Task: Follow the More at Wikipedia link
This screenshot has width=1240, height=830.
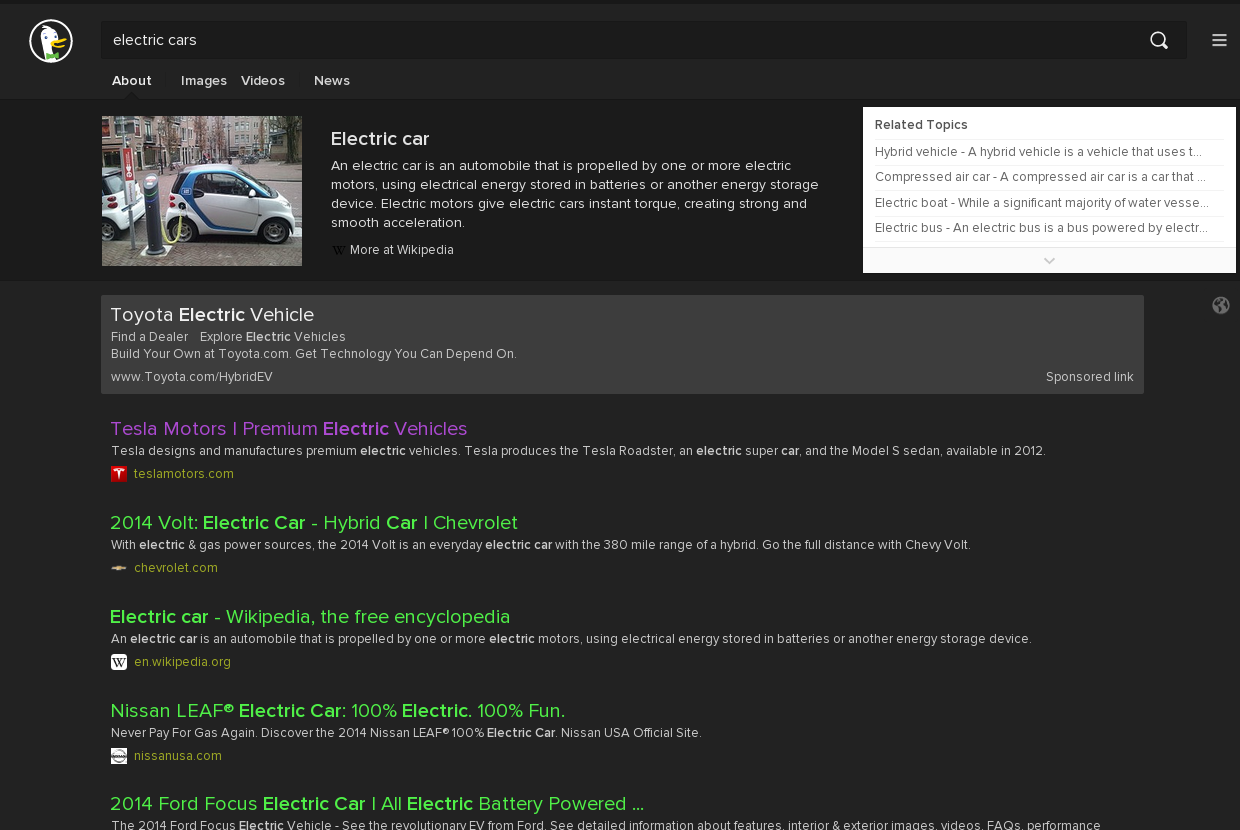Action: [402, 250]
